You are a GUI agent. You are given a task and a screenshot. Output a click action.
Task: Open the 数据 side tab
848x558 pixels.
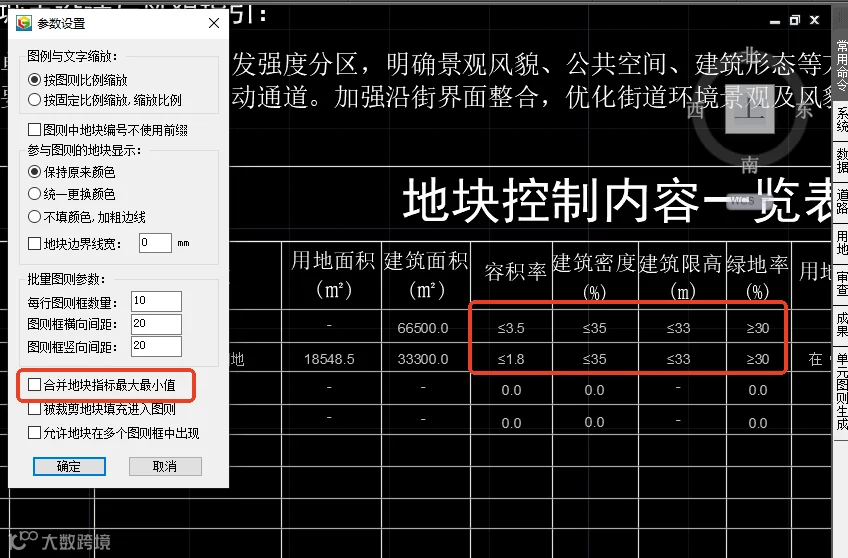pyautogui.click(x=841, y=161)
